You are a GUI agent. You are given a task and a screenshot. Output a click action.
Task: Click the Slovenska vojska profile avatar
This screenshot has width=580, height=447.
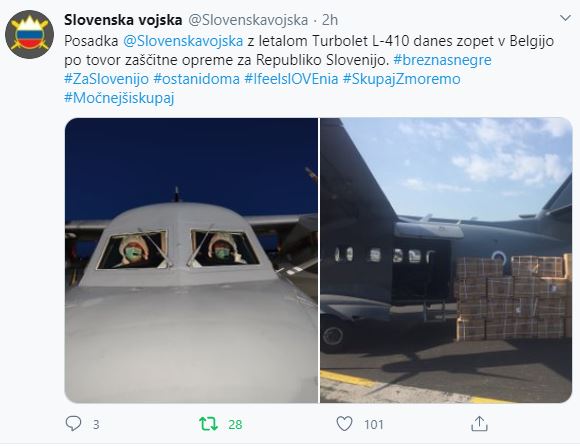tap(30, 34)
